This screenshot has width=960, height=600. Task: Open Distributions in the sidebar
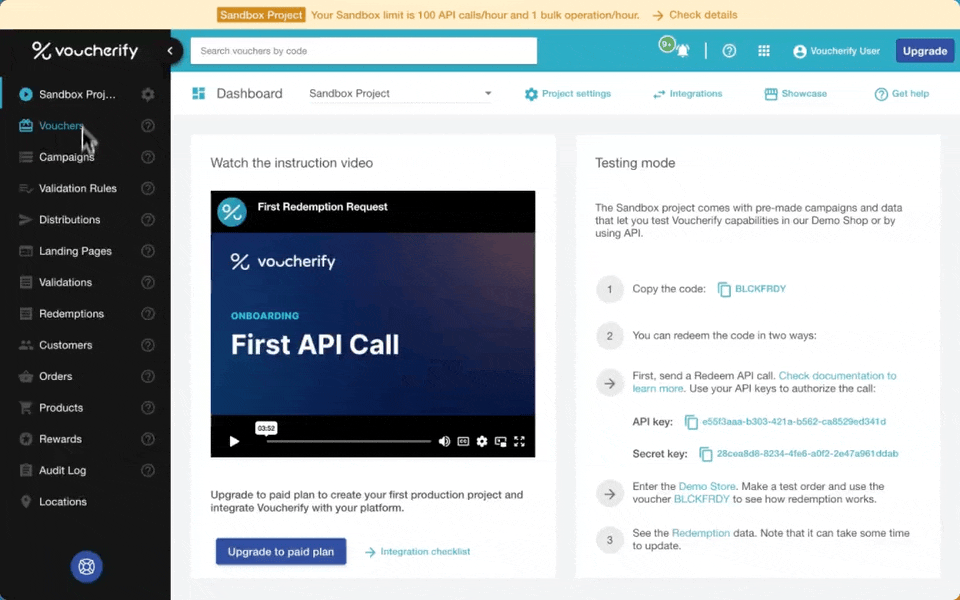click(x=70, y=220)
